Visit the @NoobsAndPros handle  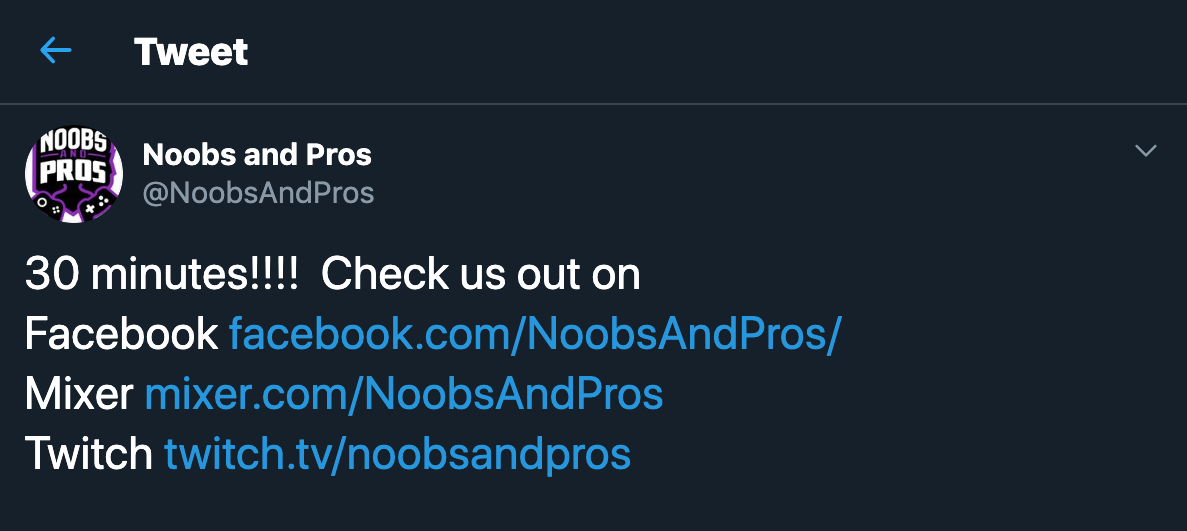258,192
